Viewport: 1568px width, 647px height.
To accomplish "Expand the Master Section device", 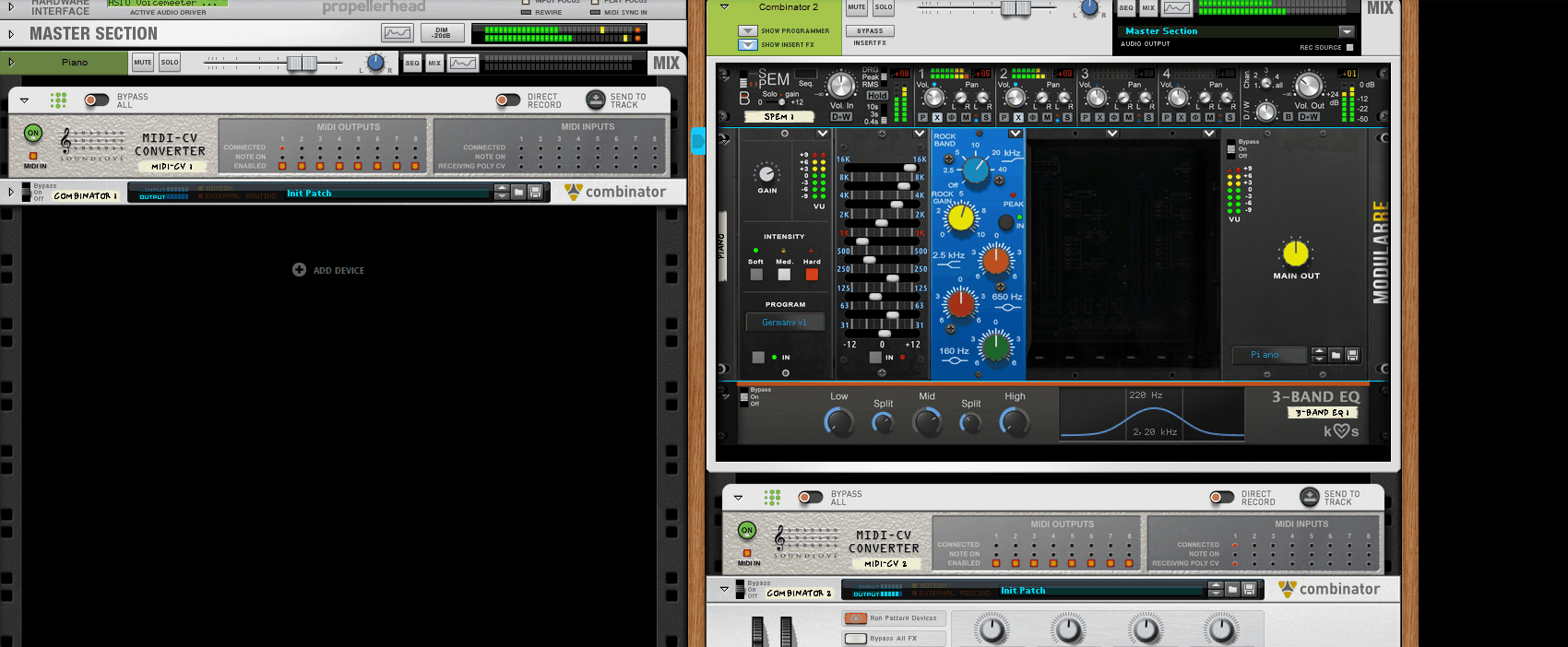I will [11, 34].
